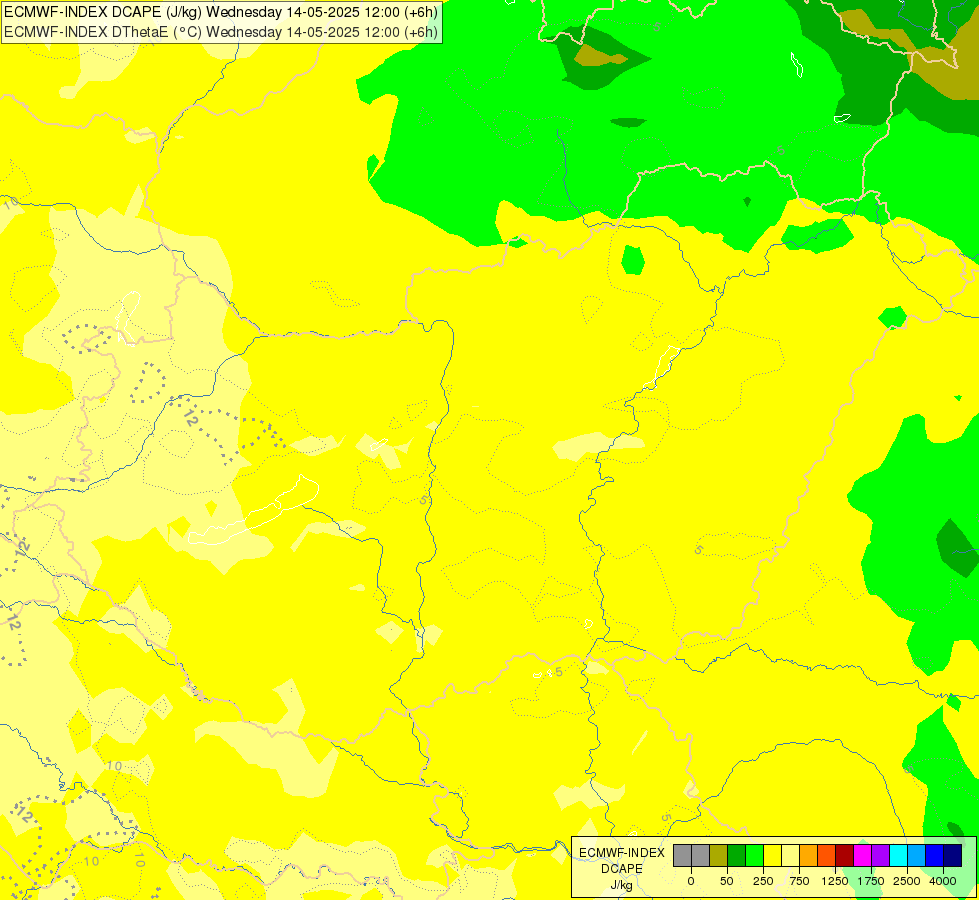Select the pure blue legend swatch

point(935,855)
